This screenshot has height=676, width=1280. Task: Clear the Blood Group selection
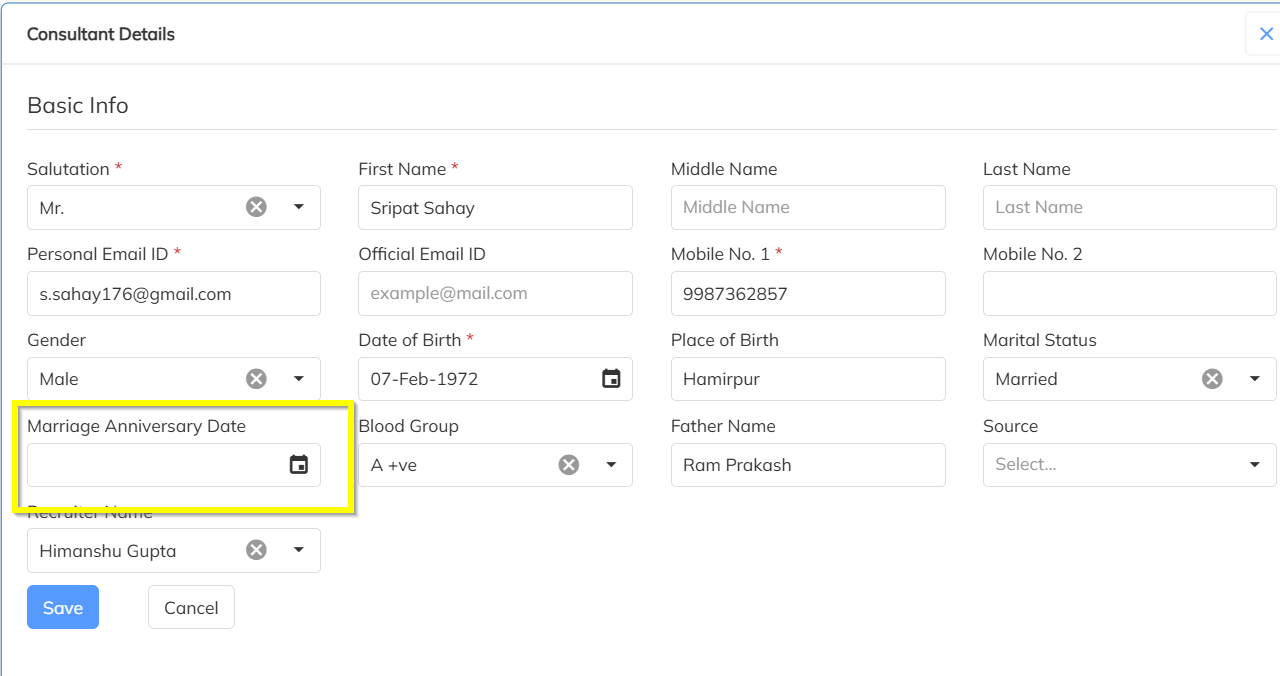[x=569, y=465]
